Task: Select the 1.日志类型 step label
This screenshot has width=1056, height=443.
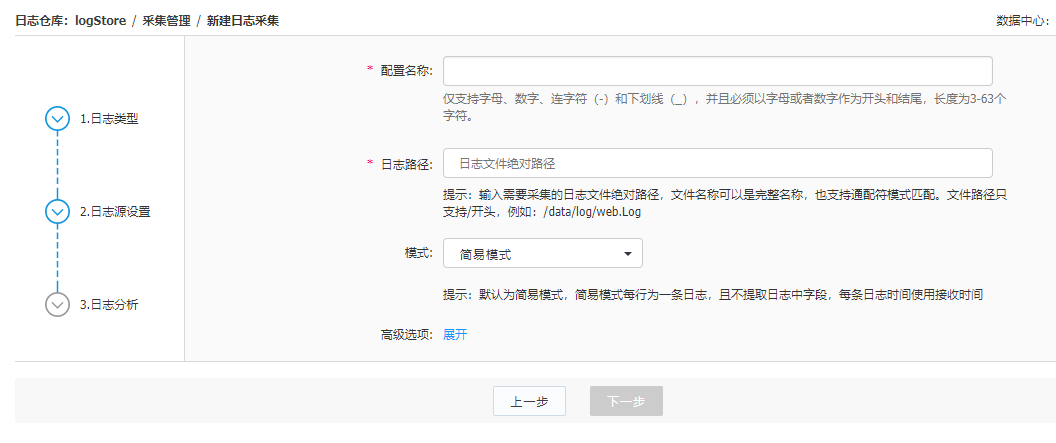Action: 109,119
